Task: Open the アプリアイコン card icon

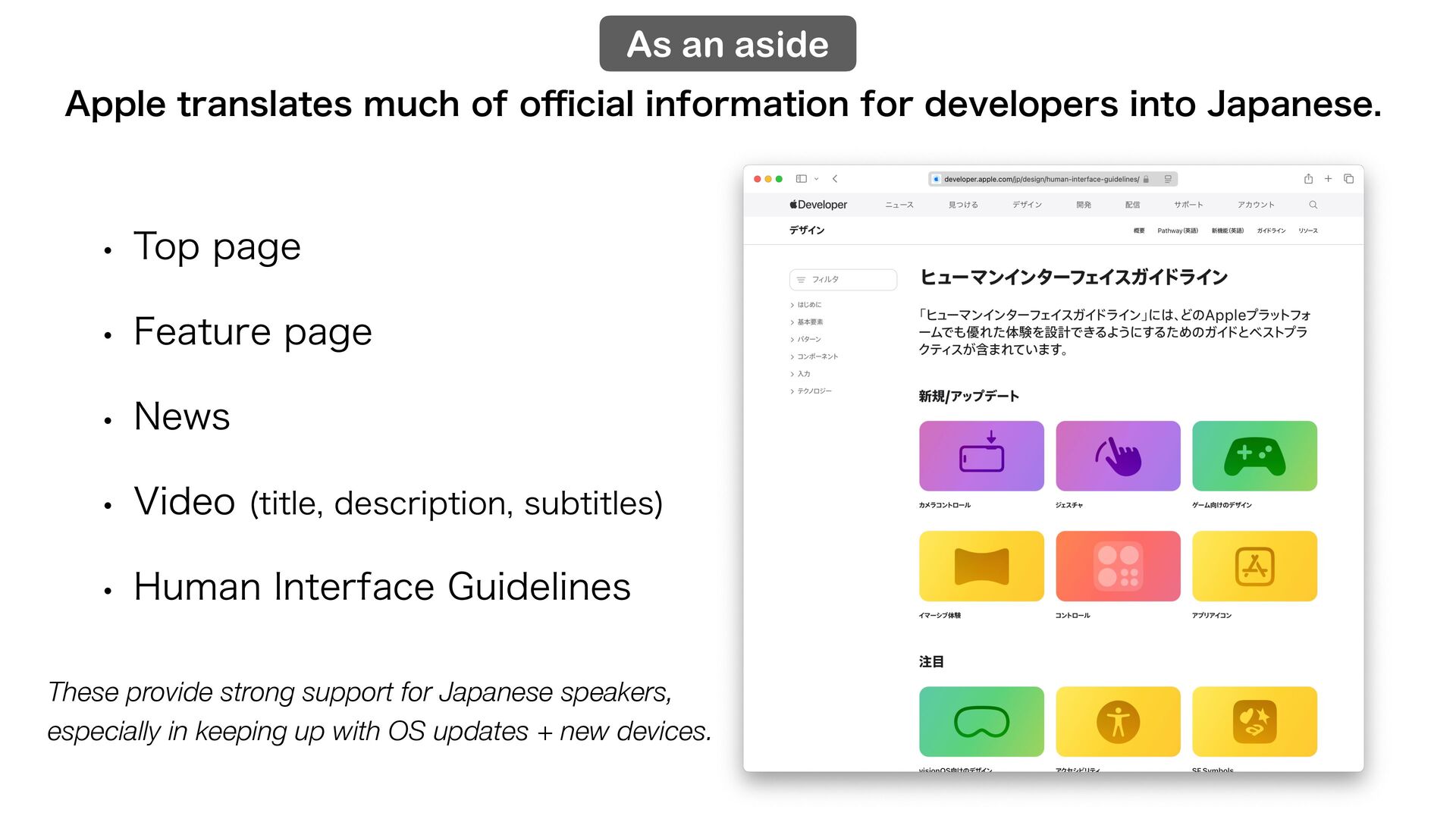Action: coord(1254,566)
